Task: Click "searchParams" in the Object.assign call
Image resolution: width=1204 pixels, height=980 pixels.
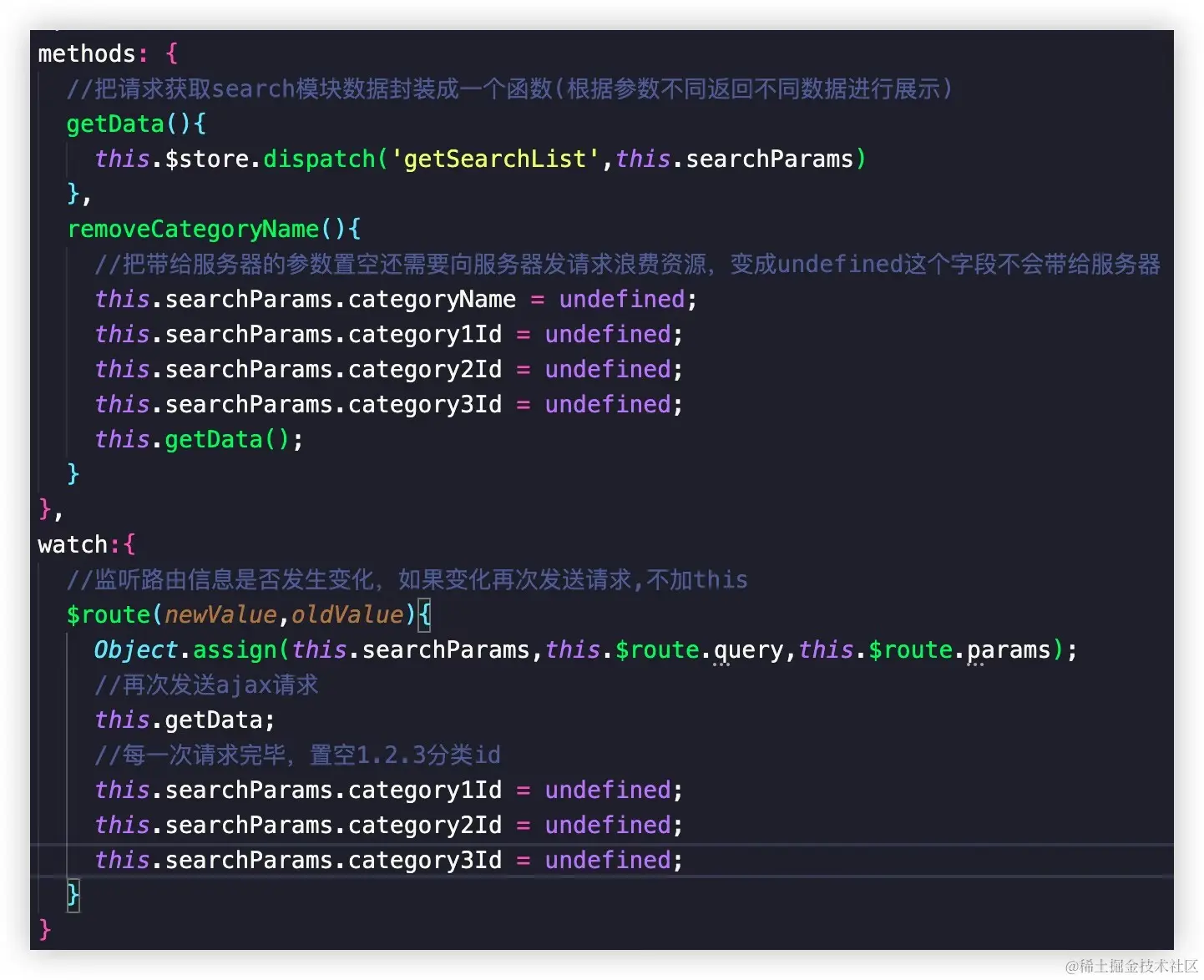Action: (446, 650)
